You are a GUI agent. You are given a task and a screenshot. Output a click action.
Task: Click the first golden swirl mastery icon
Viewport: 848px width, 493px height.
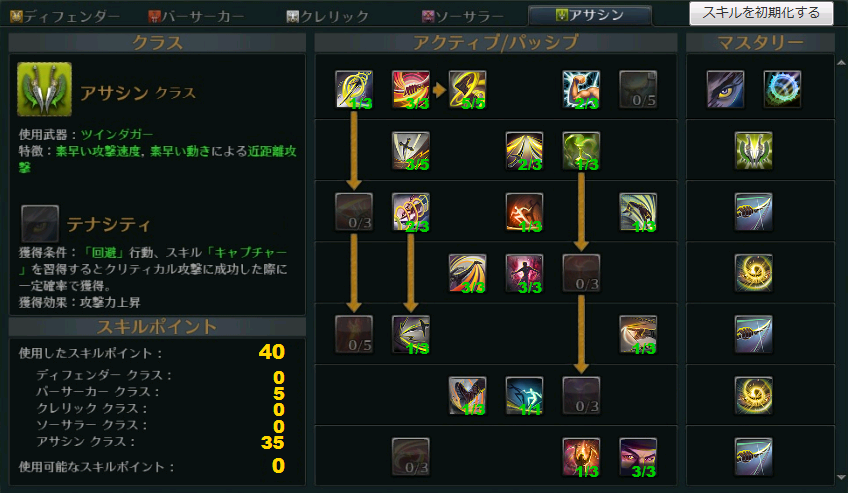[x=754, y=273]
